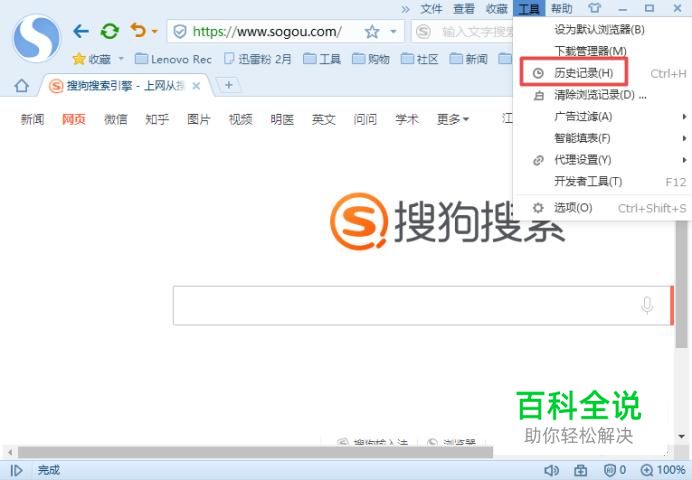
Task: Click the microphone voice search icon
Action: click(x=647, y=305)
